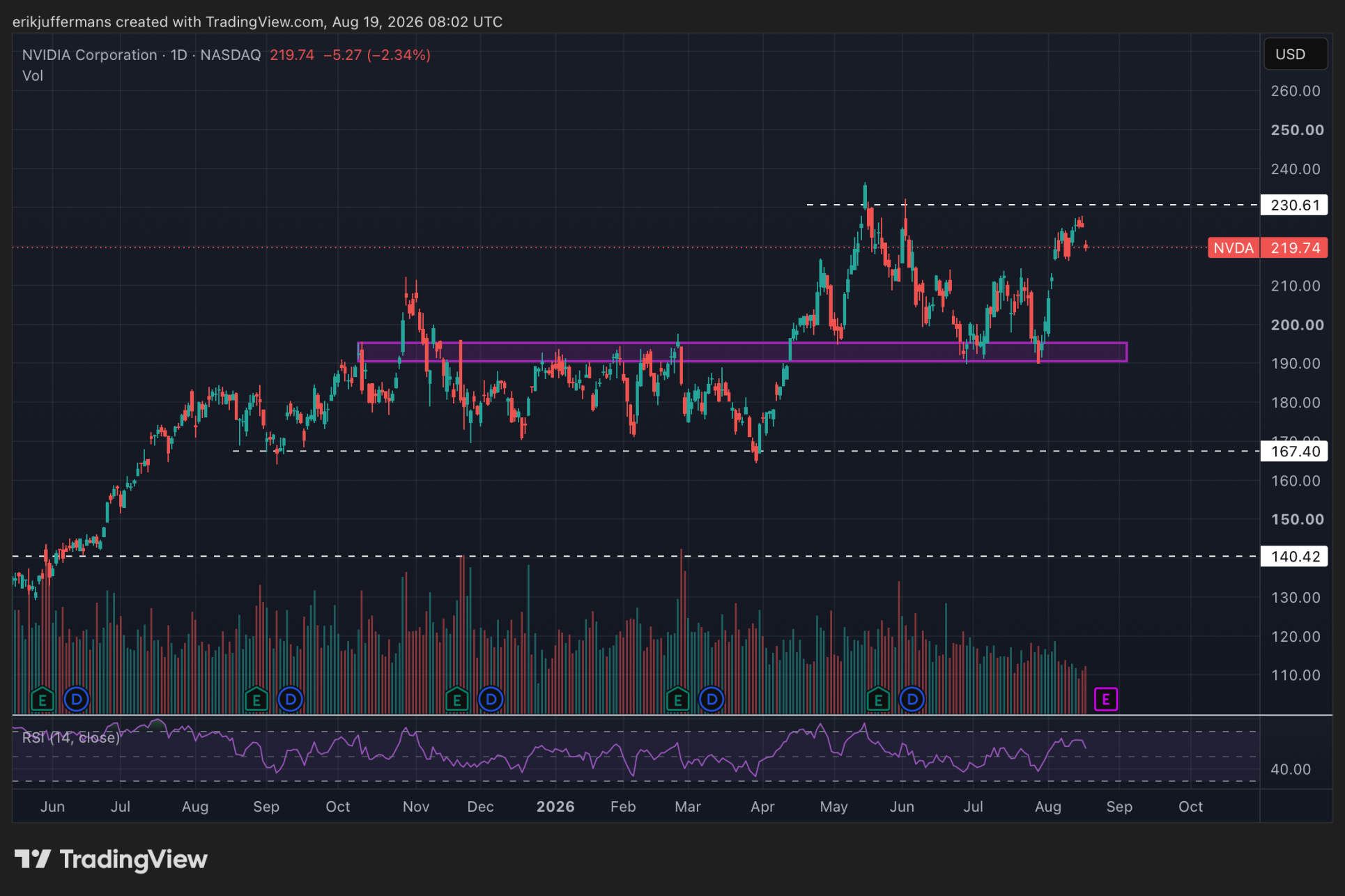Click the NASDAQ exchange label
Screen dimensions: 1345x896
click(231, 55)
